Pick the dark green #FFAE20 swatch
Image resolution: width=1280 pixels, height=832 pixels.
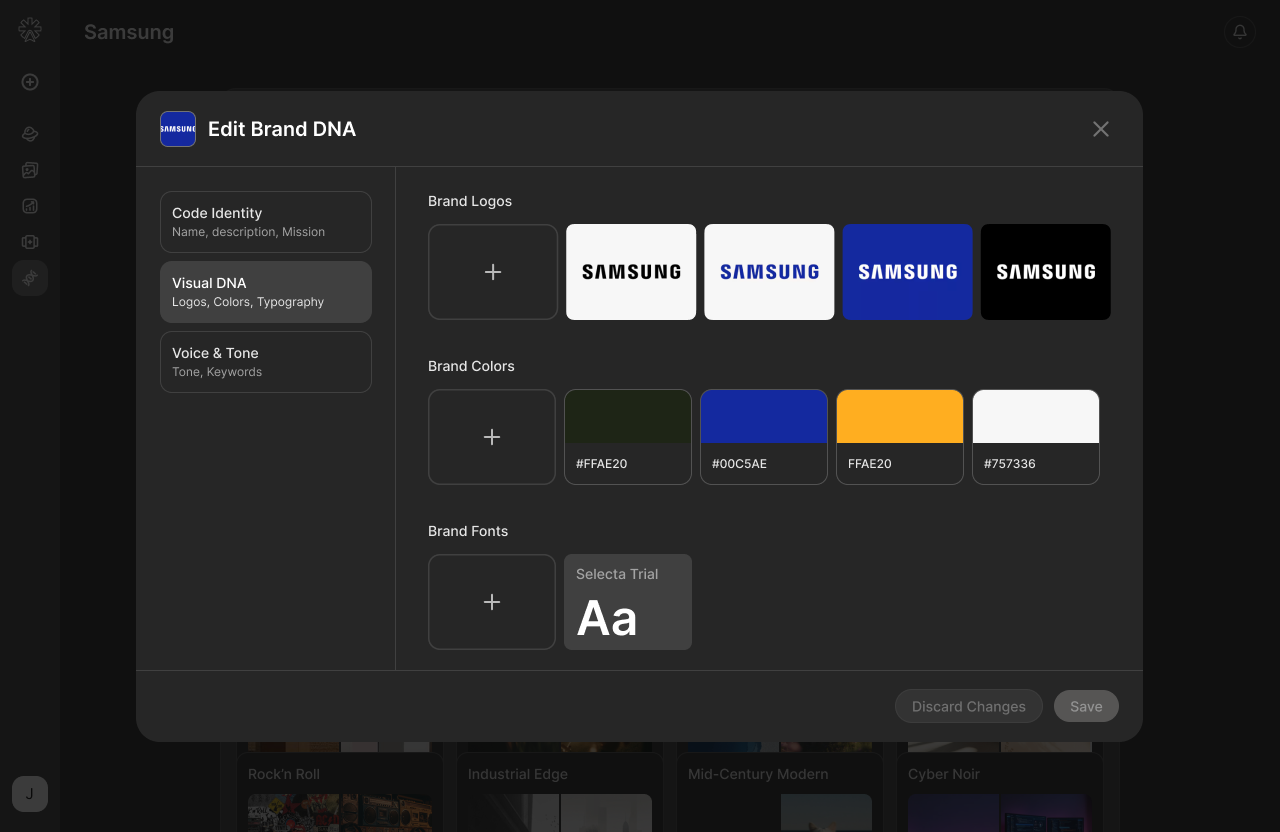(628, 437)
